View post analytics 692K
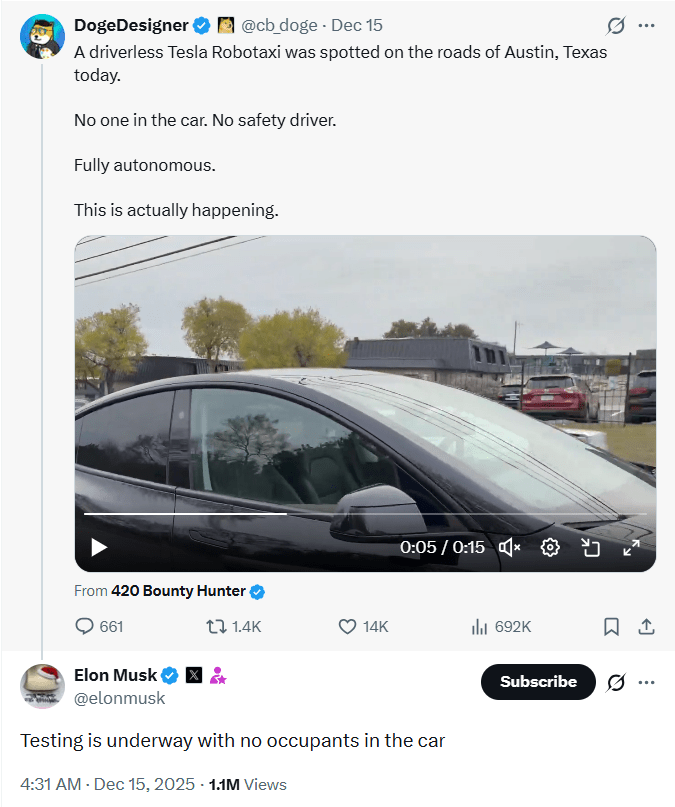Viewport: 675px width, 807px height. (x=501, y=626)
